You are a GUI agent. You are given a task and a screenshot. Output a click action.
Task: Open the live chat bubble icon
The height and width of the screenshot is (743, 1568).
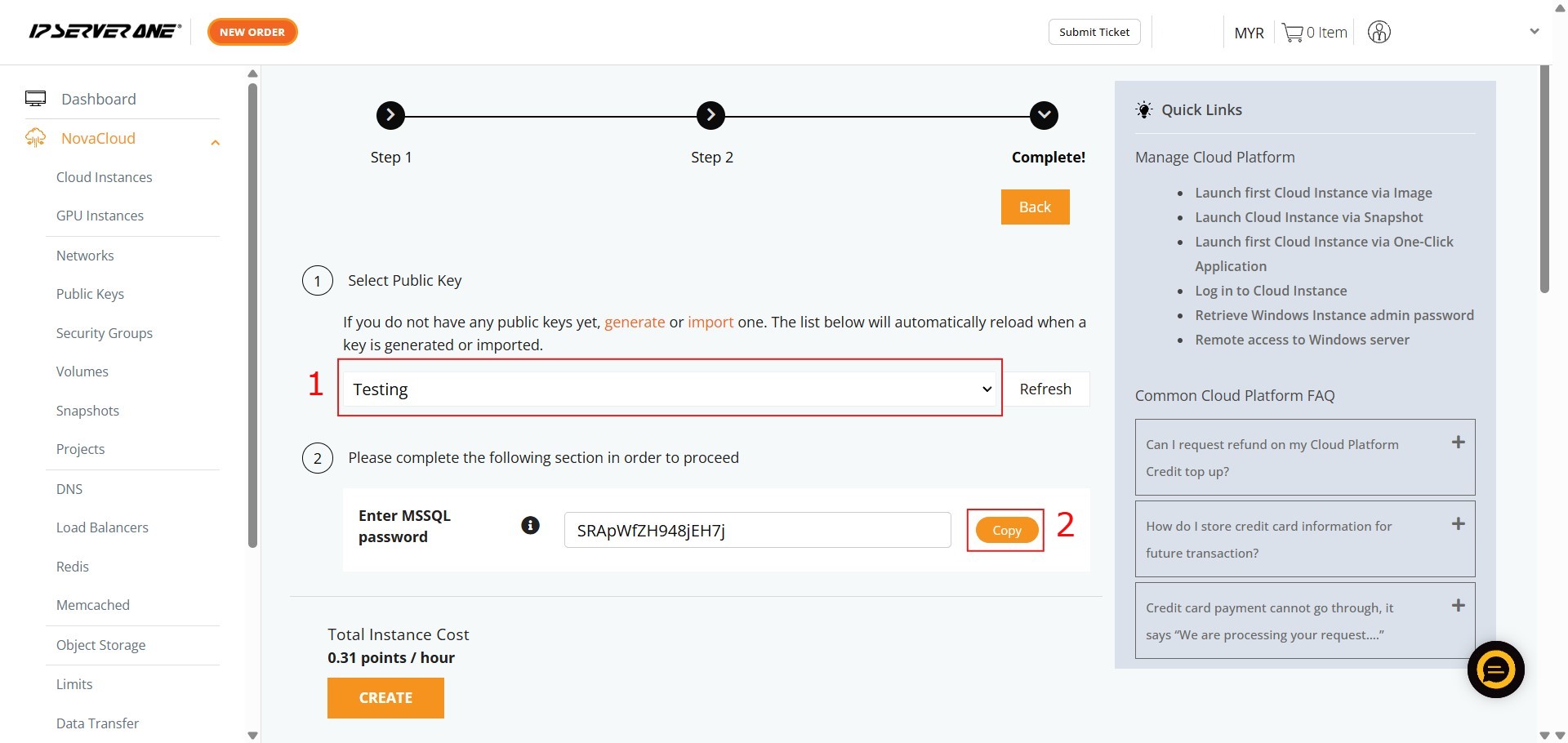tap(1496, 670)
